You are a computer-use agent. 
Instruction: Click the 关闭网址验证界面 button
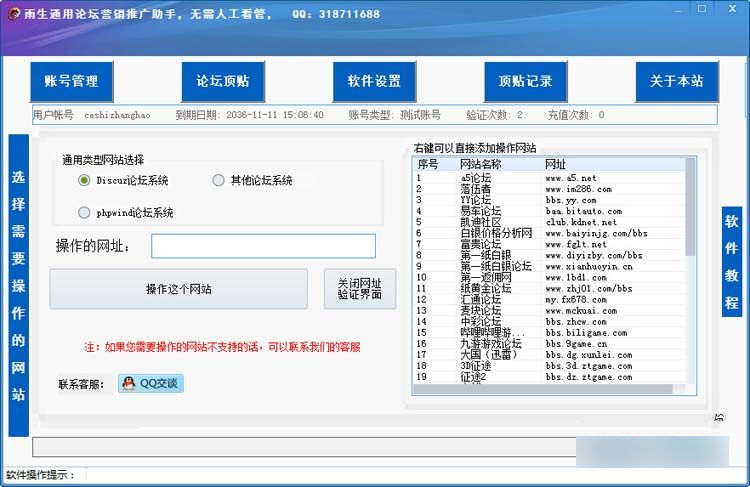pos(359,289)
